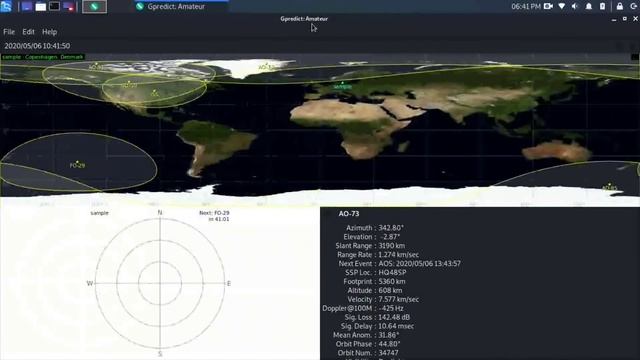Click the Sig. Loss value 142.48 dB
This screenshot has width=640, height=360.
[394, 318]
